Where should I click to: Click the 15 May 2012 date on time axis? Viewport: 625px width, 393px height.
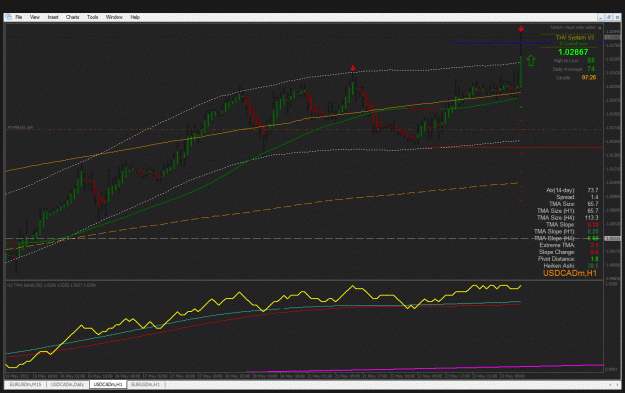(18, 376)
